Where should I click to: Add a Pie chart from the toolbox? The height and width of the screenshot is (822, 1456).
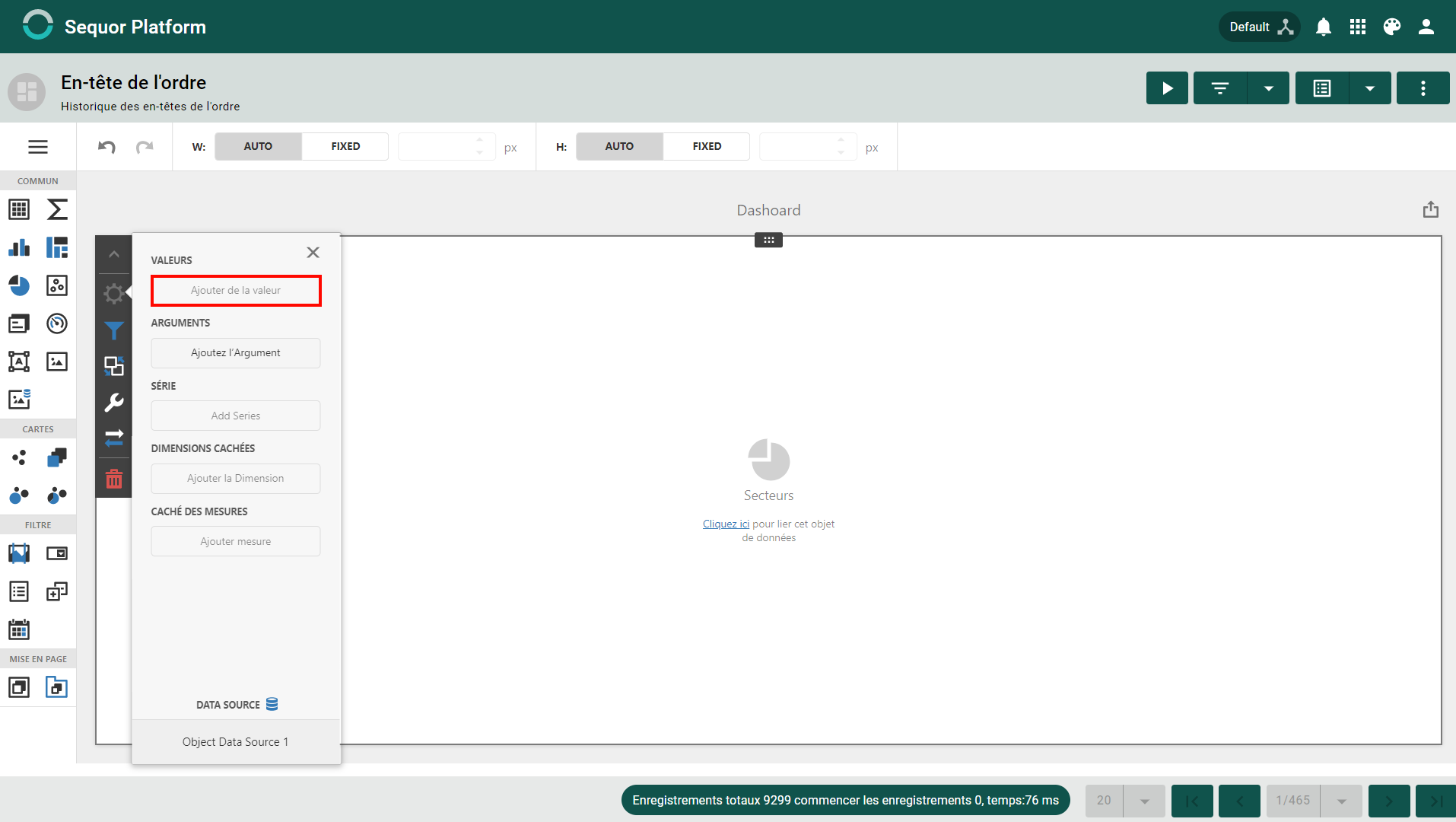[x=19, y=285]
